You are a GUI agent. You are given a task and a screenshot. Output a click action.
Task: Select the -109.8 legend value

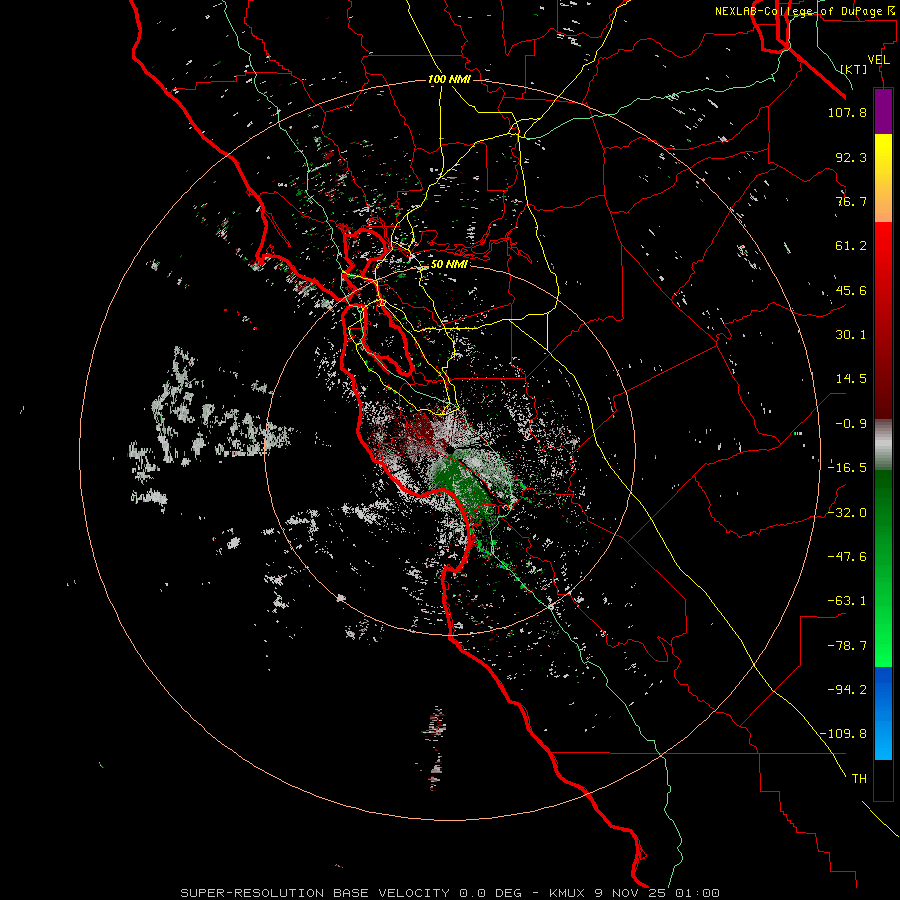[843, 734]
